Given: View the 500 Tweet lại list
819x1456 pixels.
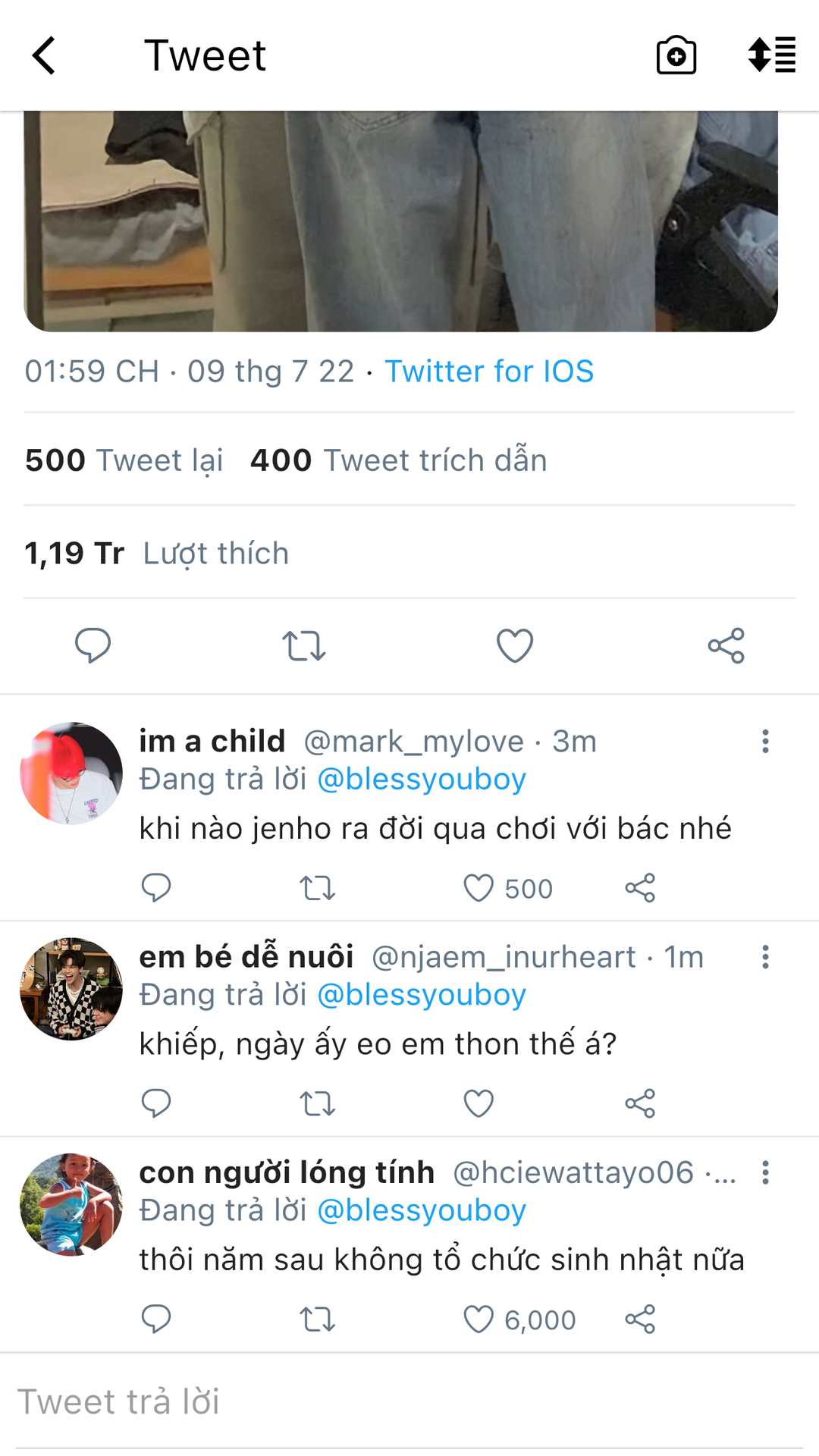Looking at the screenshot, I should (124, 460).
